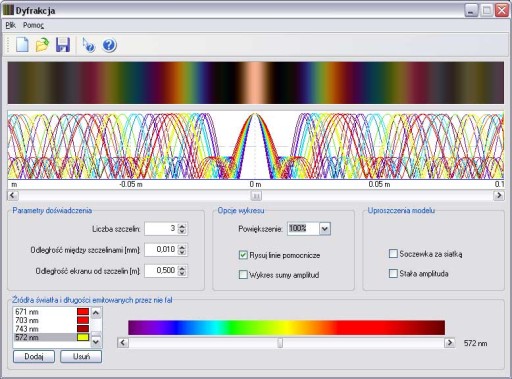Click the dark red swatch next to 743 nm

[83, 329]
